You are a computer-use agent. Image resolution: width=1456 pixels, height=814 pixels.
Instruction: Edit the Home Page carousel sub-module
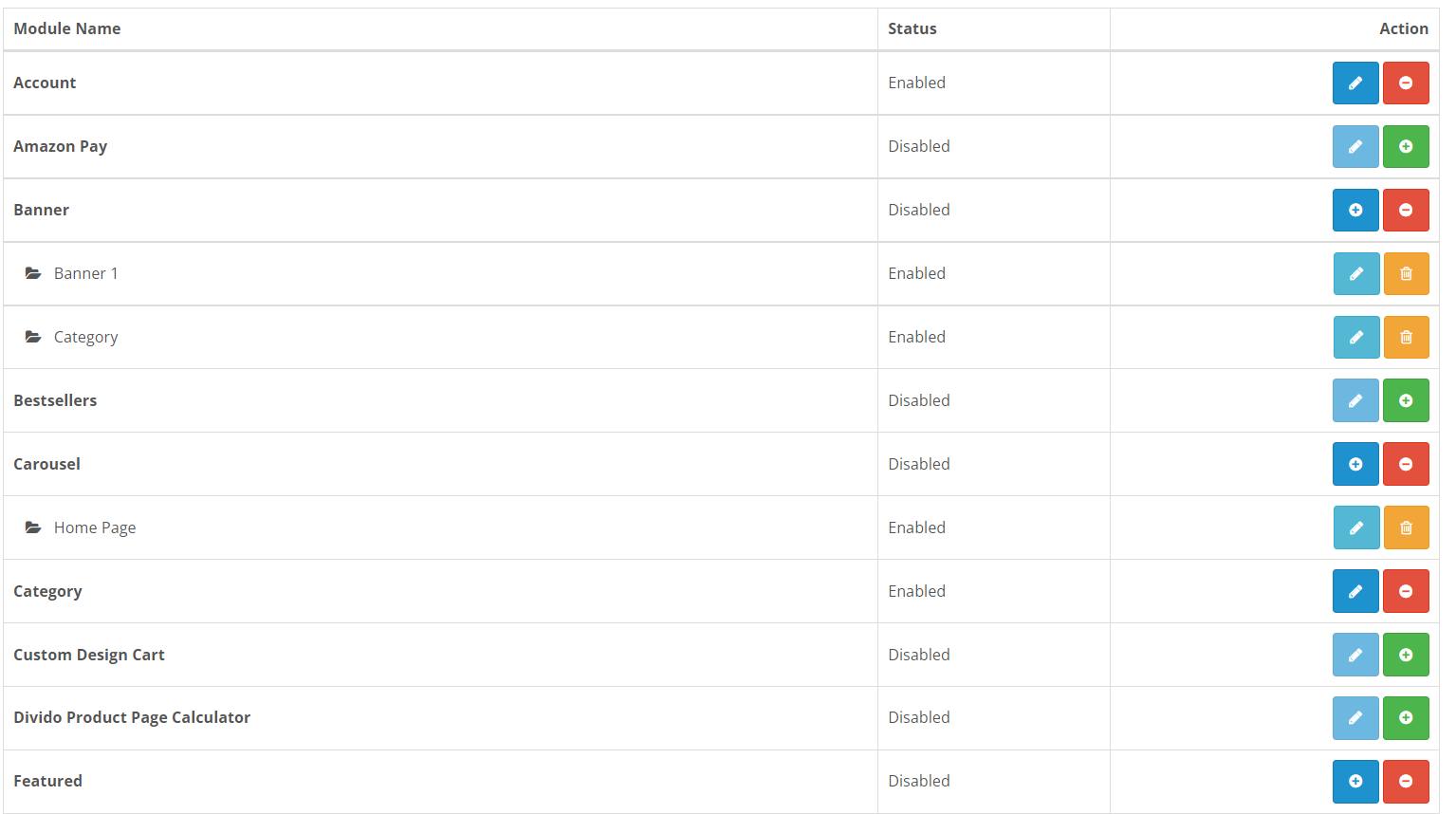[x=1356, y=527]
